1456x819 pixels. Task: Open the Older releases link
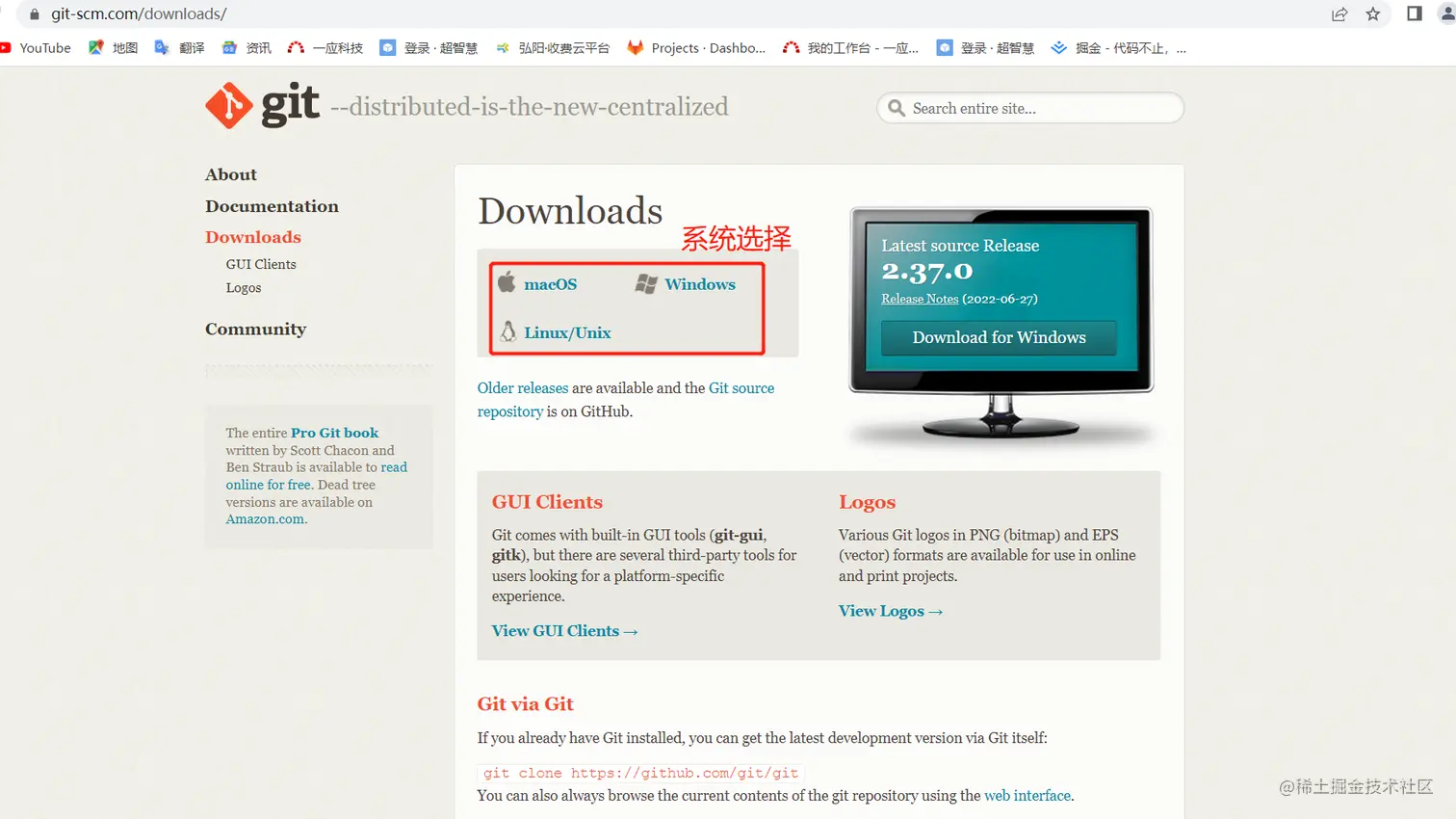coord(523,388)
